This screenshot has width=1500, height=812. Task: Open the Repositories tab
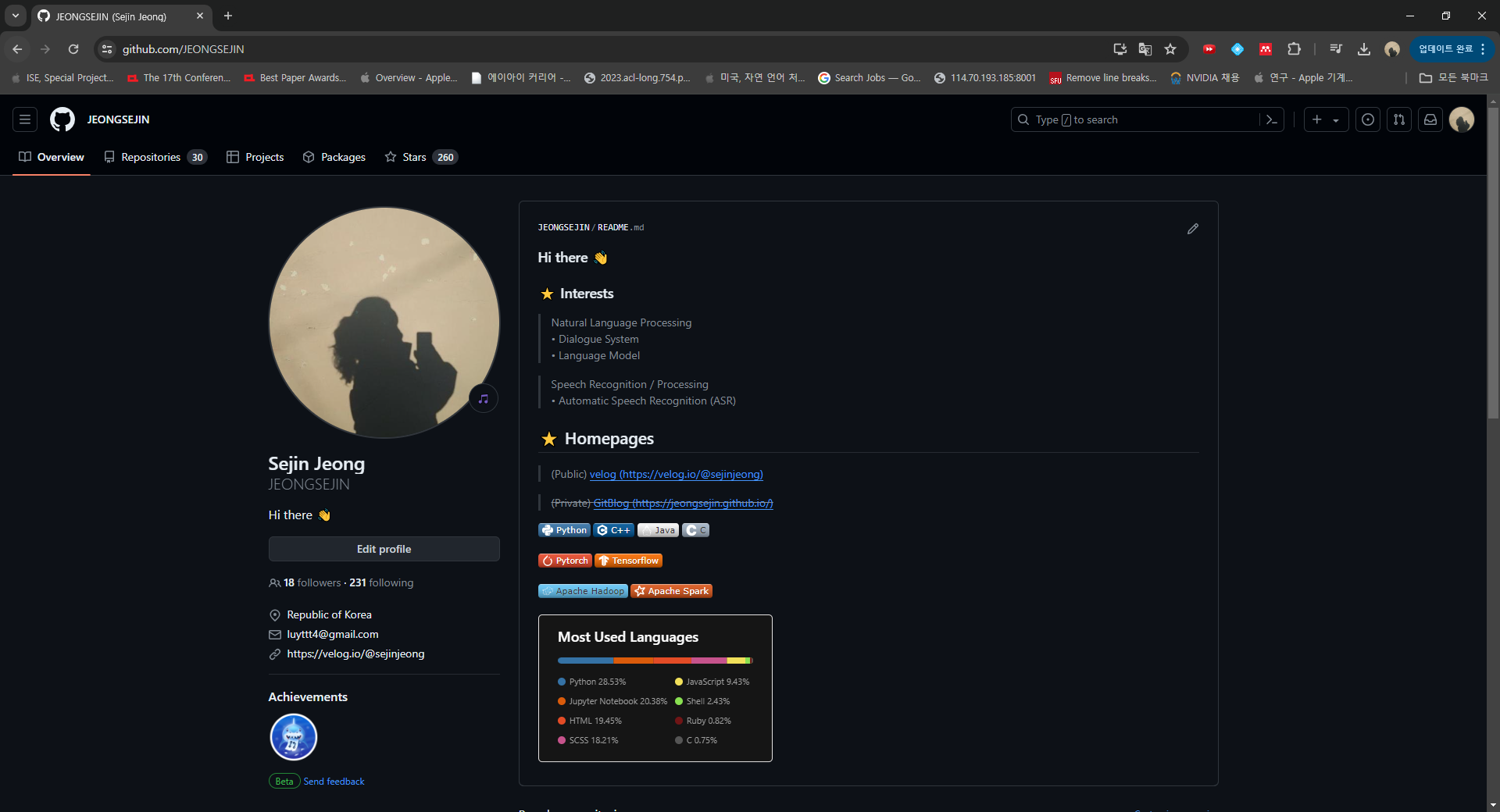(155, 157)
